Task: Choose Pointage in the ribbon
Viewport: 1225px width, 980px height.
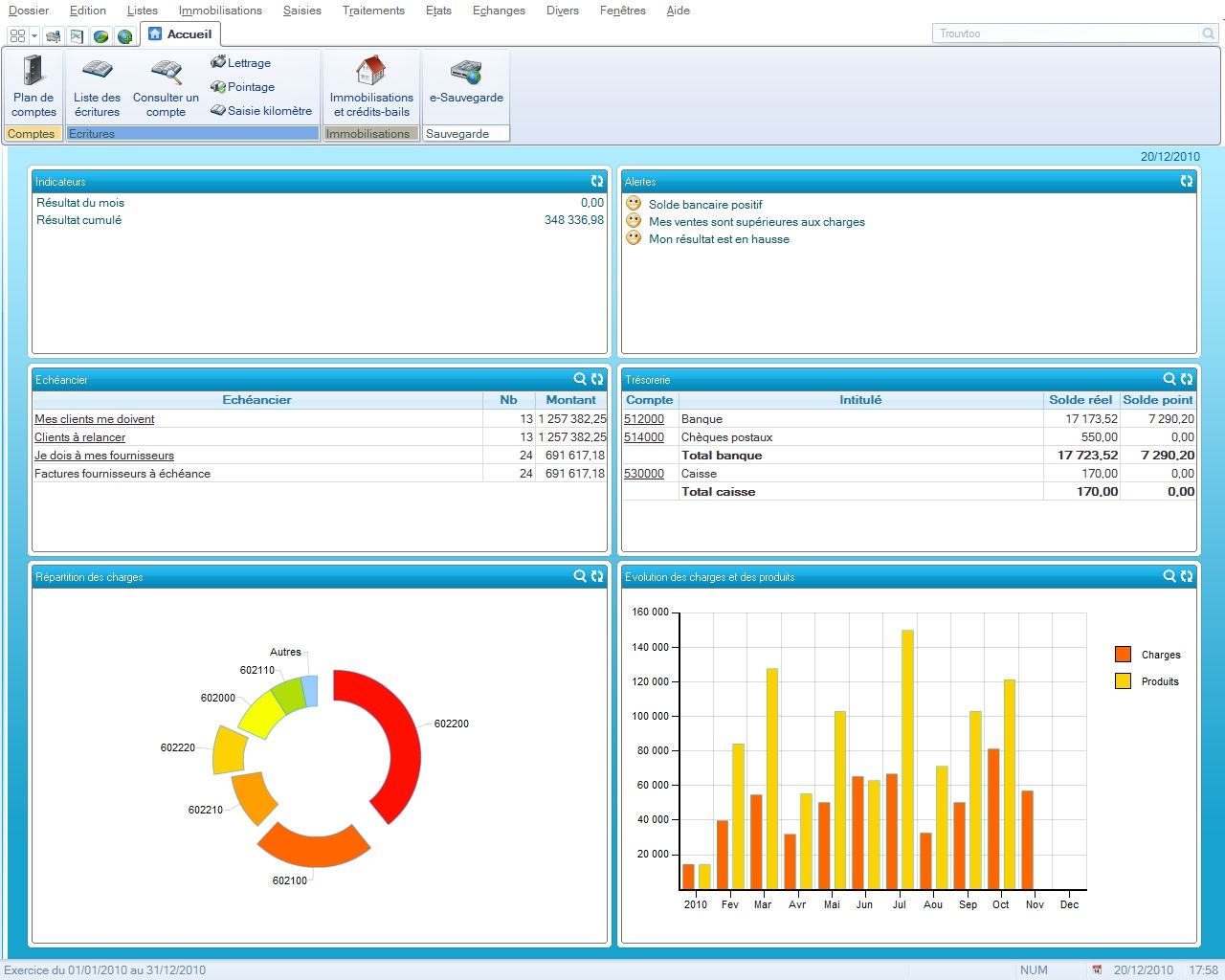Action: point(243,87)
